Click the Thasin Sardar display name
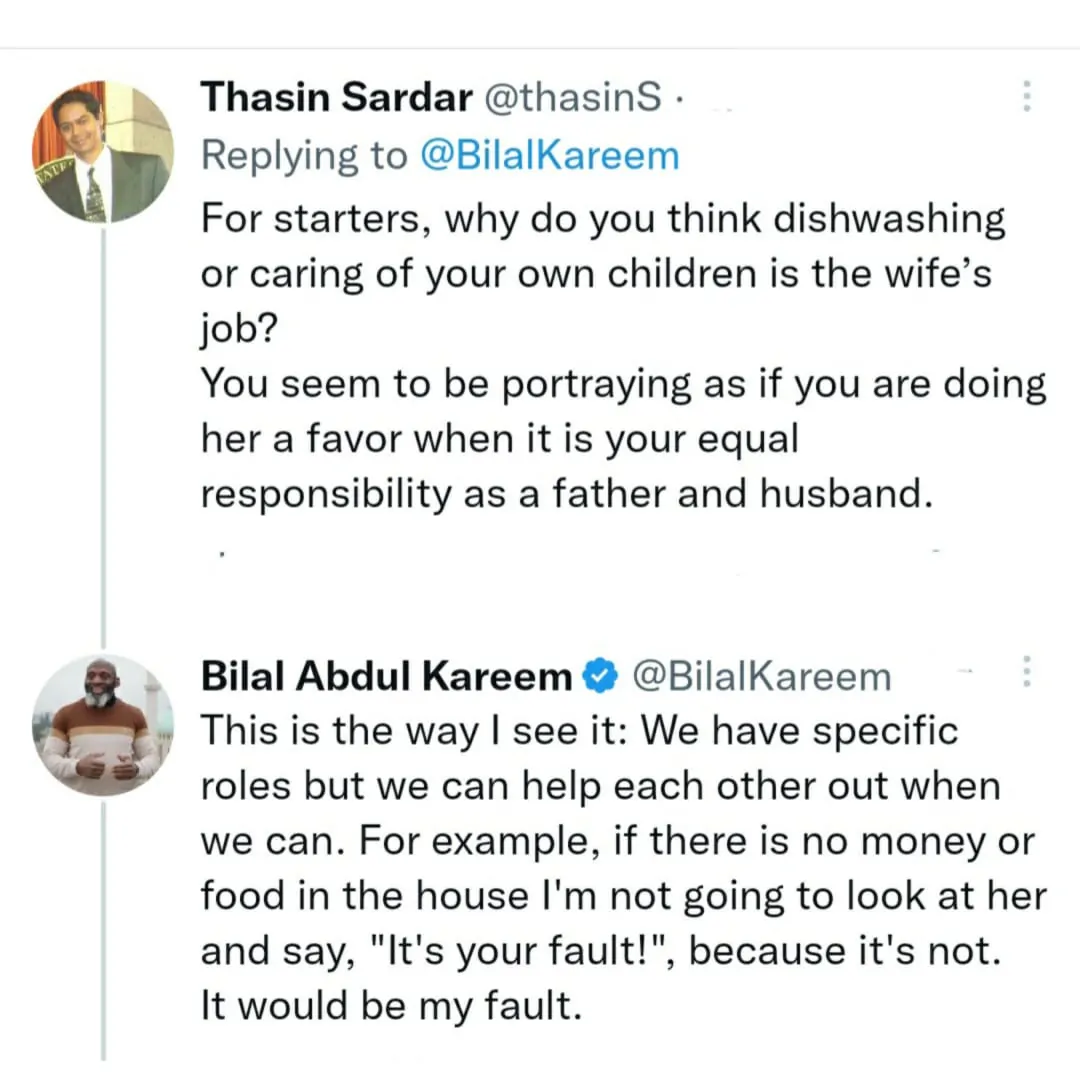1080x1080 pixels. point(336,97)
